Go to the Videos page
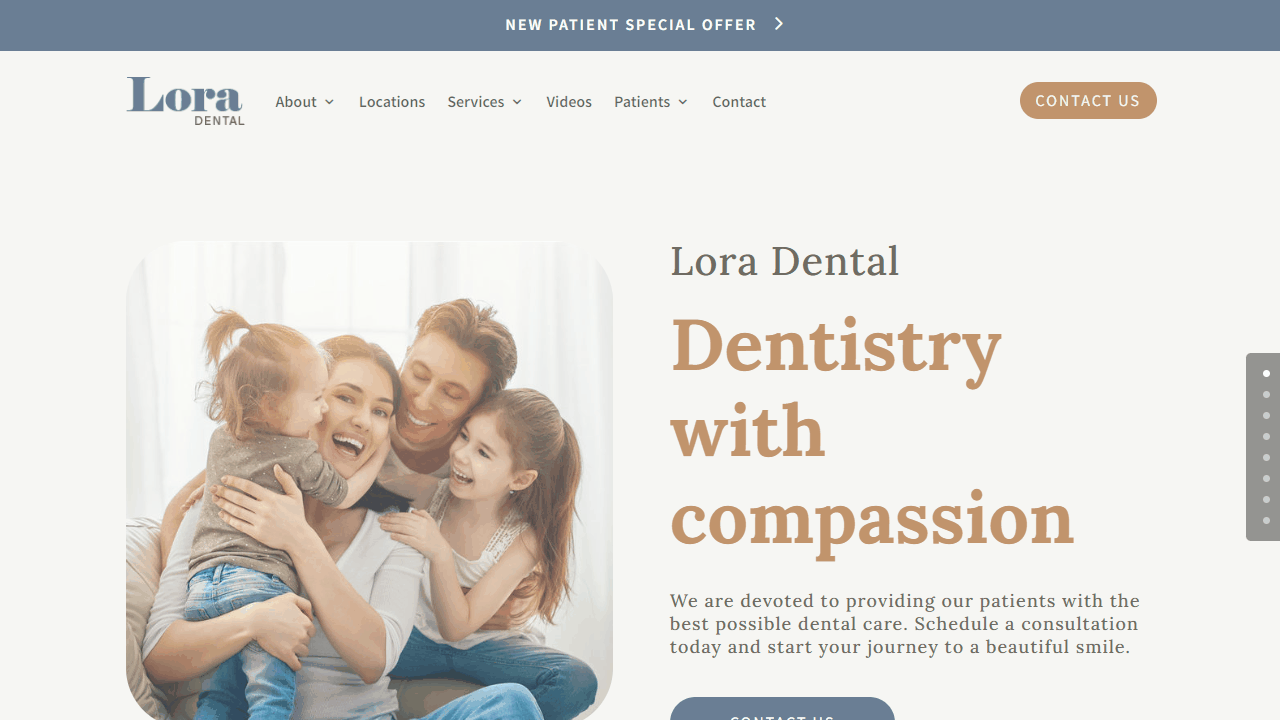 [x=569, y=102]
